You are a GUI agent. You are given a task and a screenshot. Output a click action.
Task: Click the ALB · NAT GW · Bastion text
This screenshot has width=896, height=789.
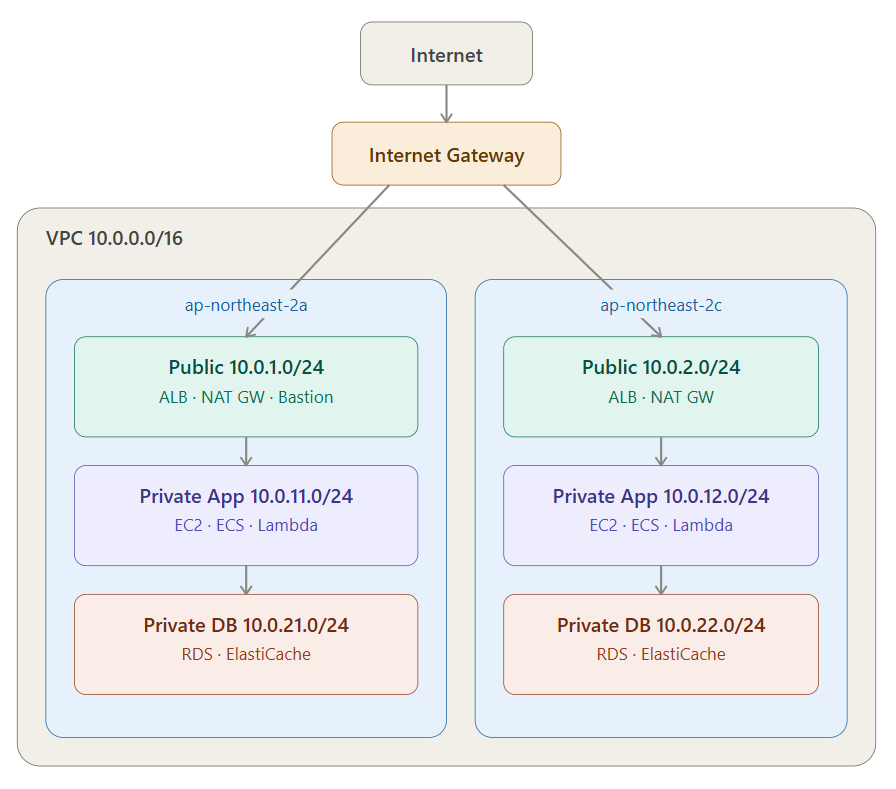click(246, 397)
